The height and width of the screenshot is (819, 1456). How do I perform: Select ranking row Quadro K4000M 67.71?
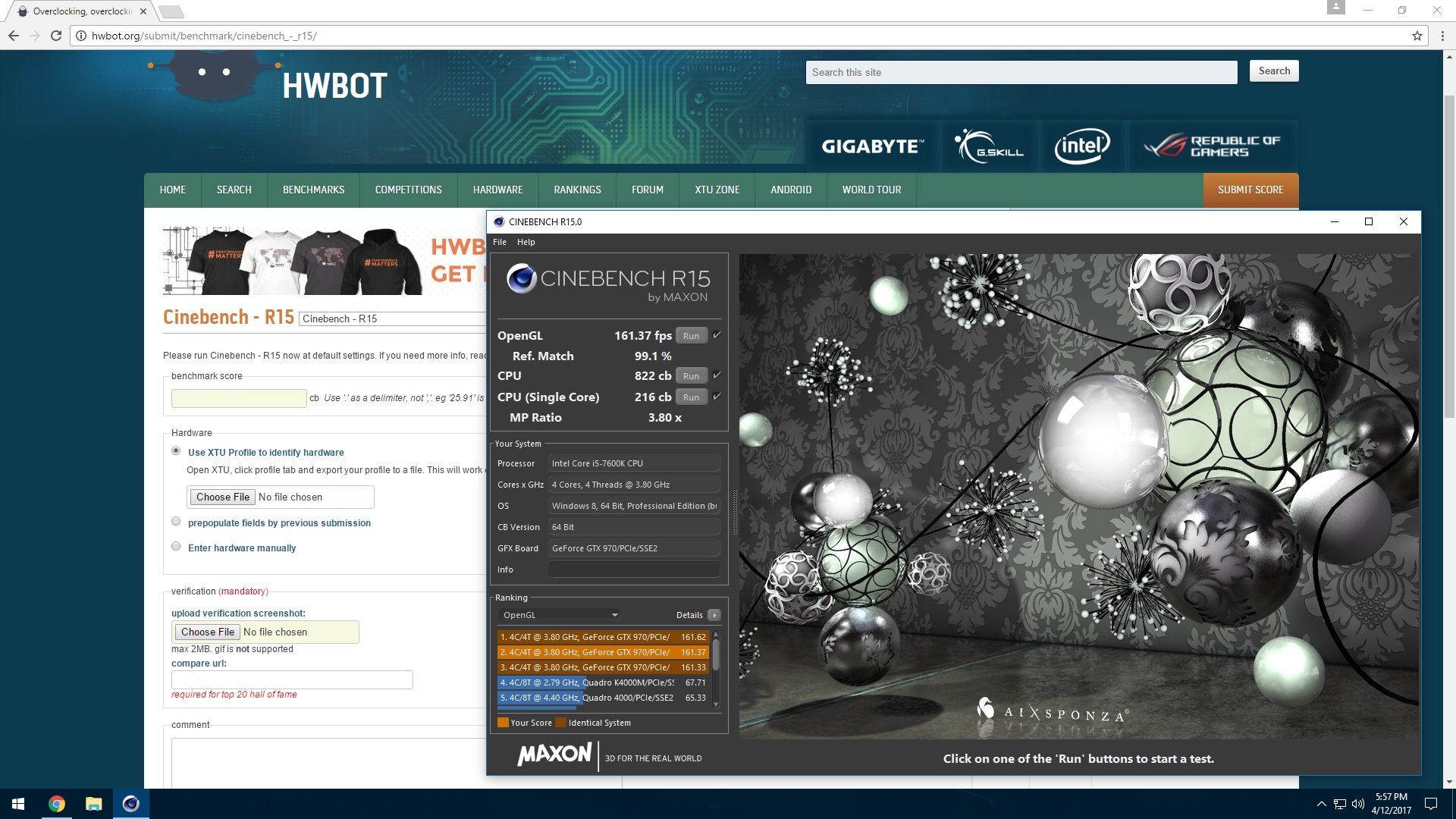[x=603, y=683]
